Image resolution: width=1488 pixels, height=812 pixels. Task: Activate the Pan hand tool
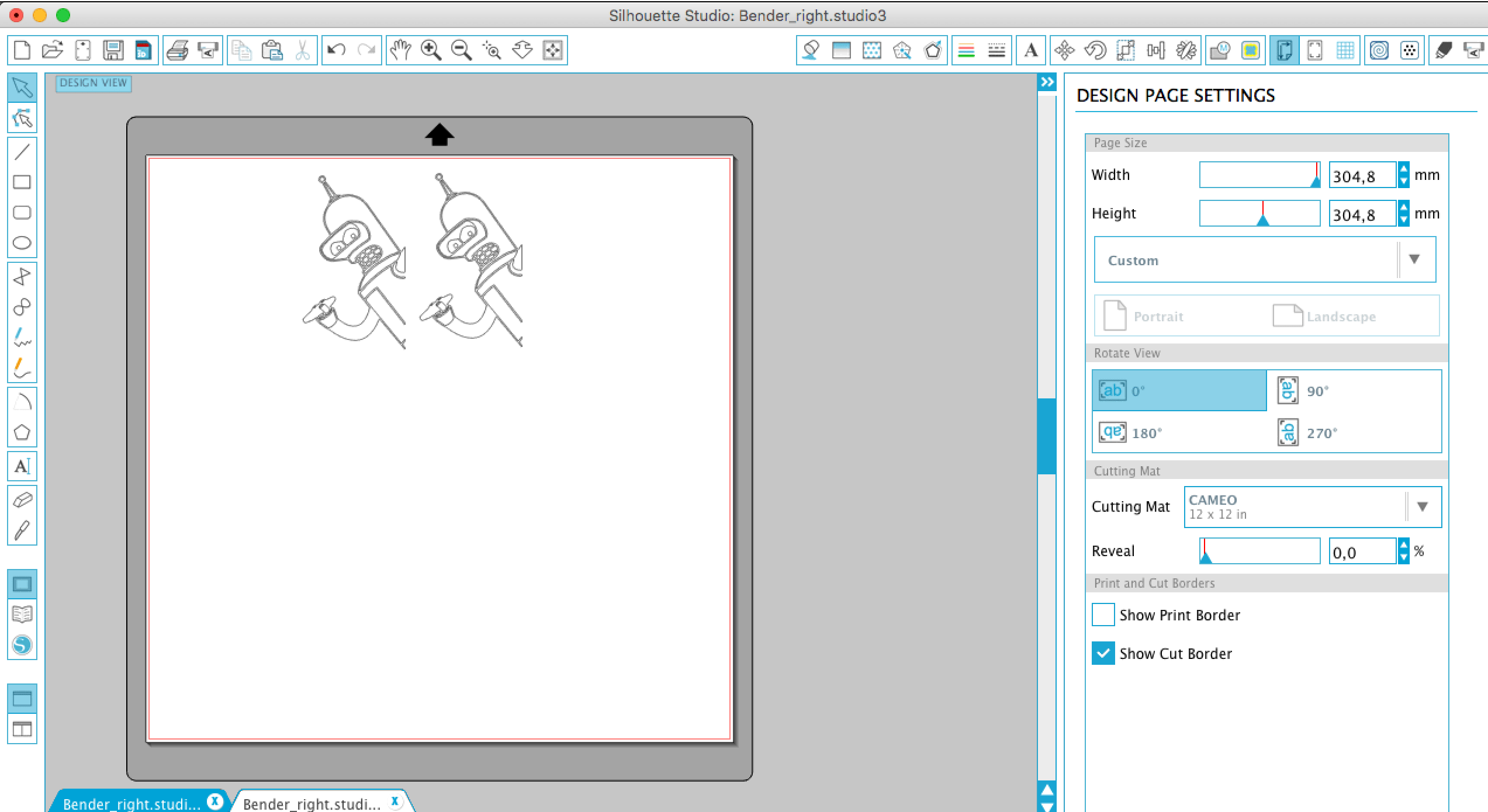click(x=401, y=50)
